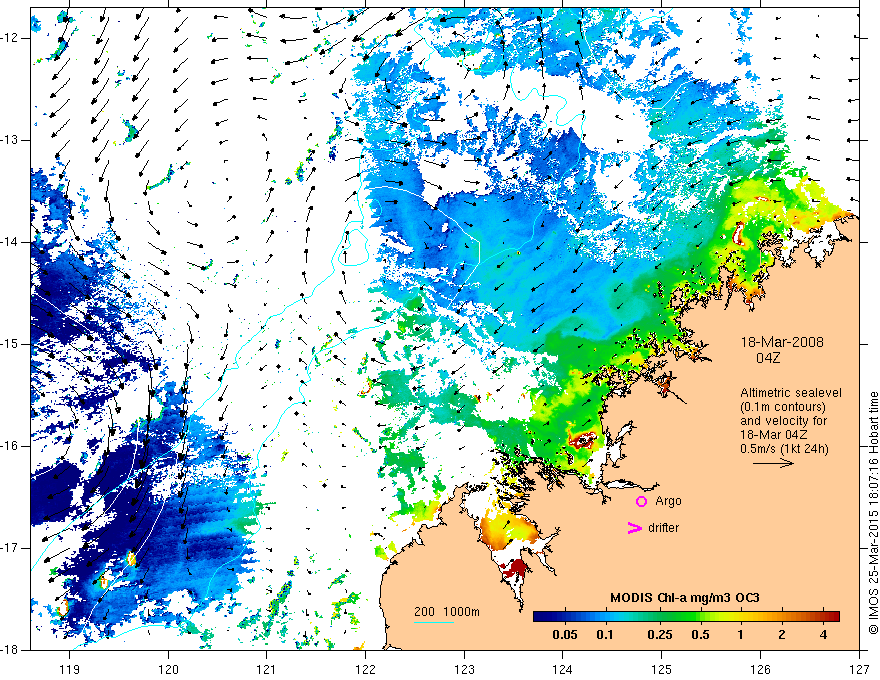Click the '-12' latitude axis label
The width and height of the screenshot is (880, 680).
pos(9,38)
